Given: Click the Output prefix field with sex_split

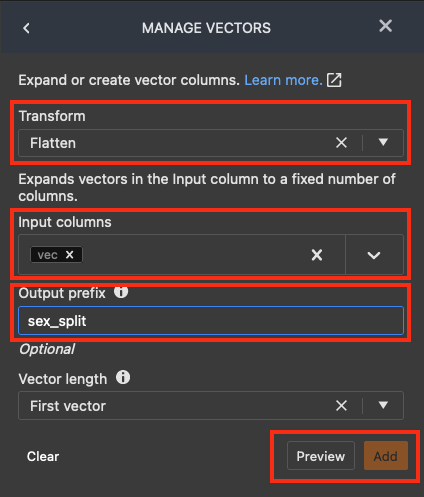Looking at the screenshot, I should (211, 321).
